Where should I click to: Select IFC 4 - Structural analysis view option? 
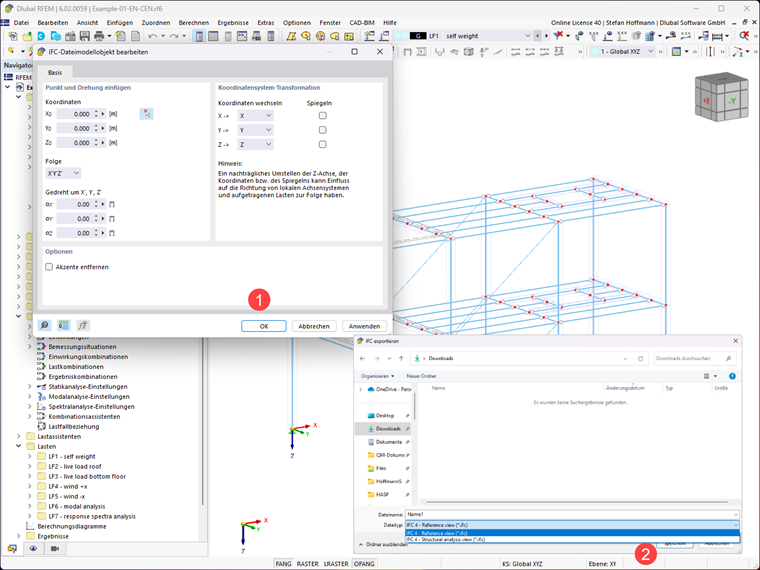coord(572,539)
